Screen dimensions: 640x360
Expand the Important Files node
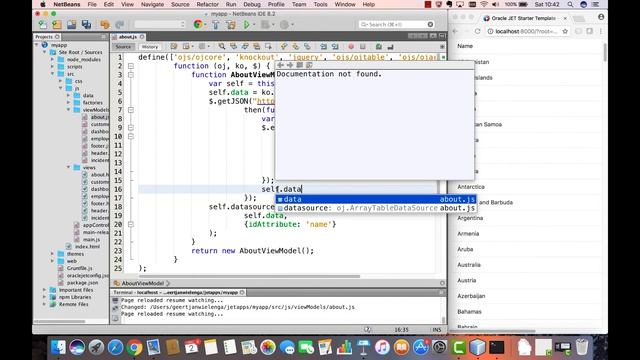coord(44,290)
